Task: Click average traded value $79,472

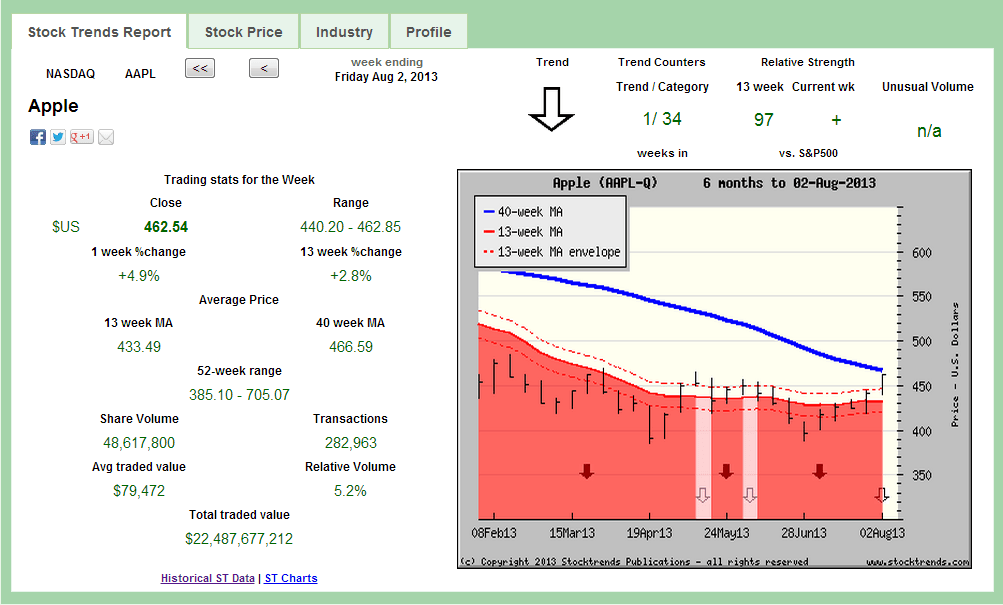Action: (139, 491)
